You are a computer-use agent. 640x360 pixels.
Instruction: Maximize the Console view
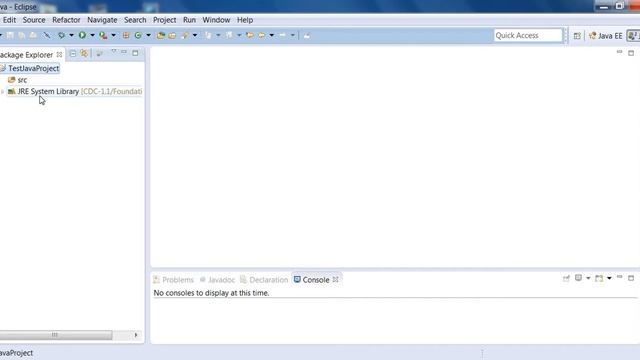pos(631,278)
